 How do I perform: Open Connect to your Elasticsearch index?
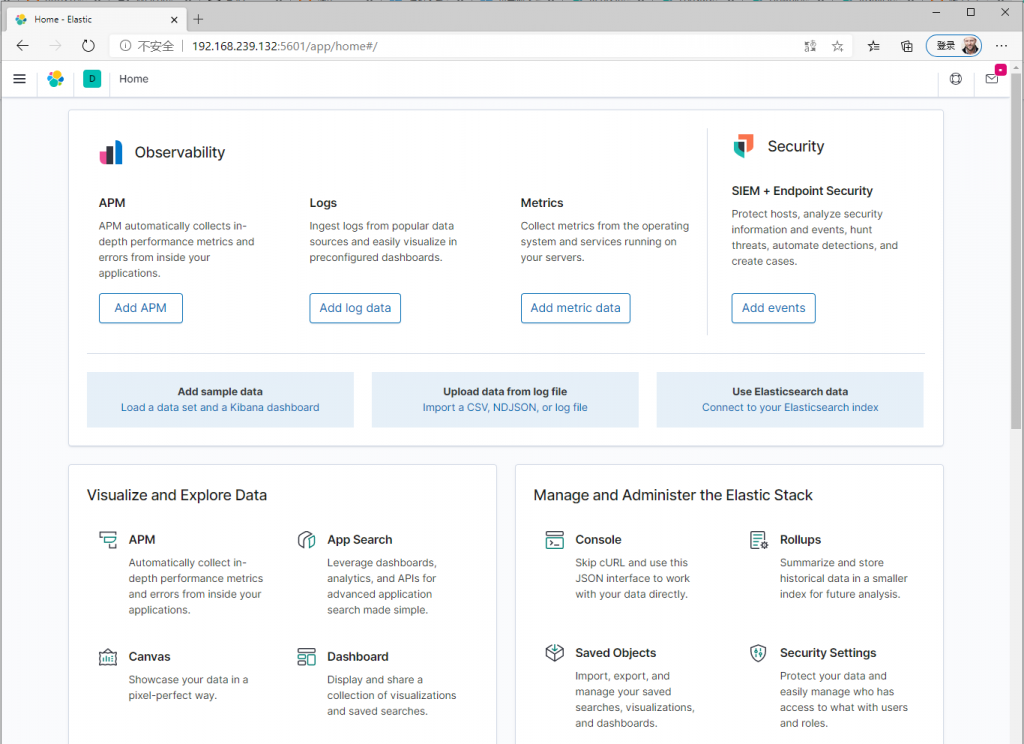click(790, 408)
